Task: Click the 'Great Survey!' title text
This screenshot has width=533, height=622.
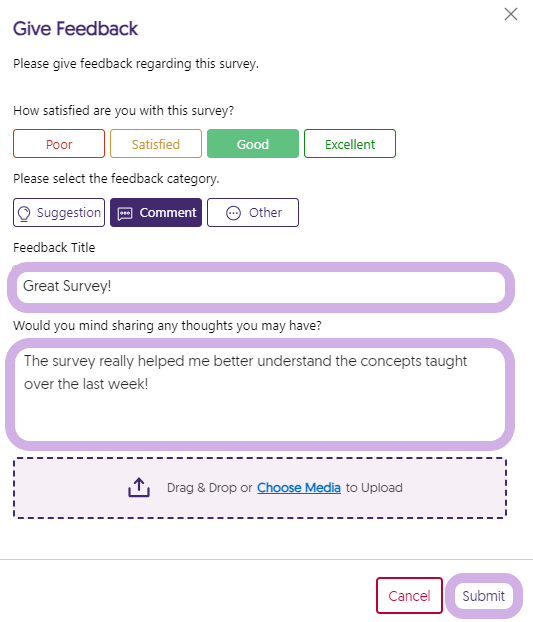Action: point(67,286)
